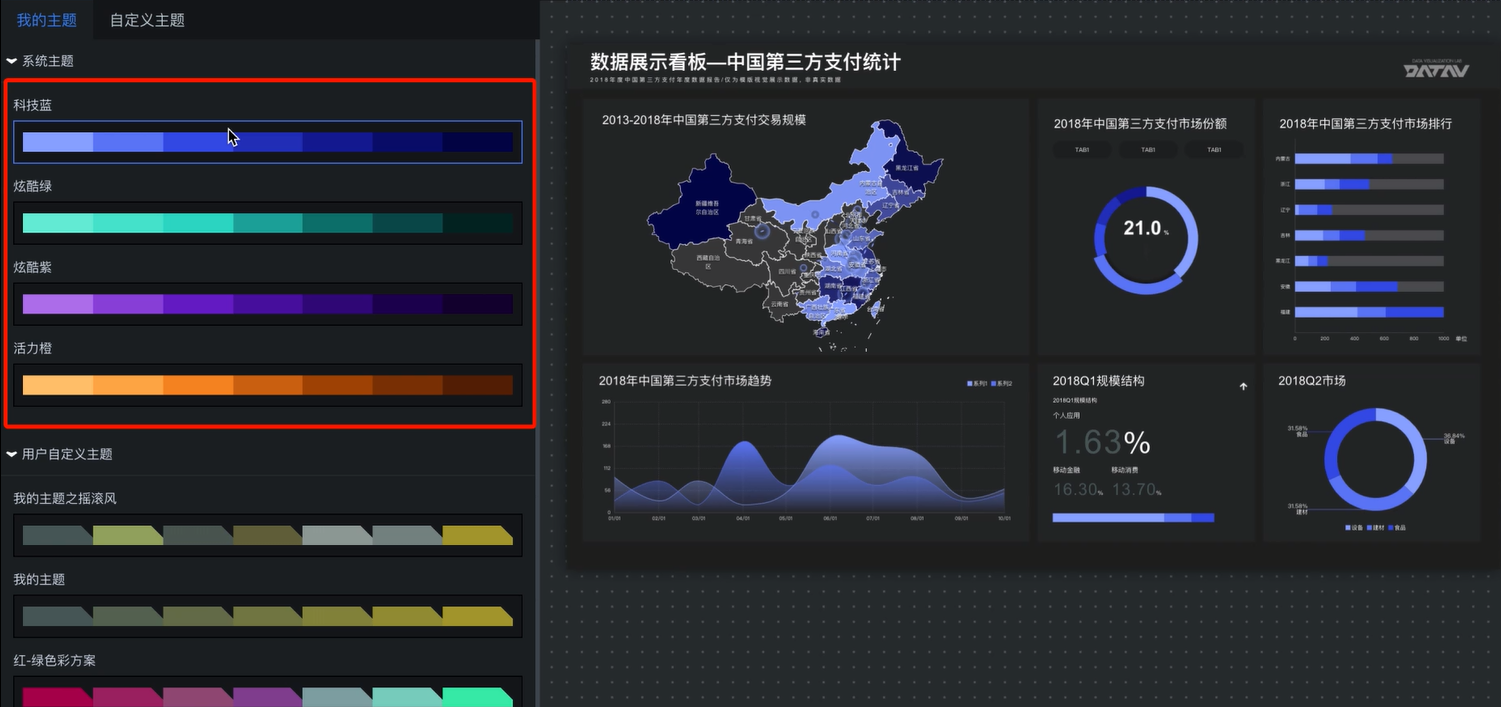Click 2013-2018年中国第三方支付交易规模 map title
This screenshot has height=707, width=1501.
click(704, 120)
